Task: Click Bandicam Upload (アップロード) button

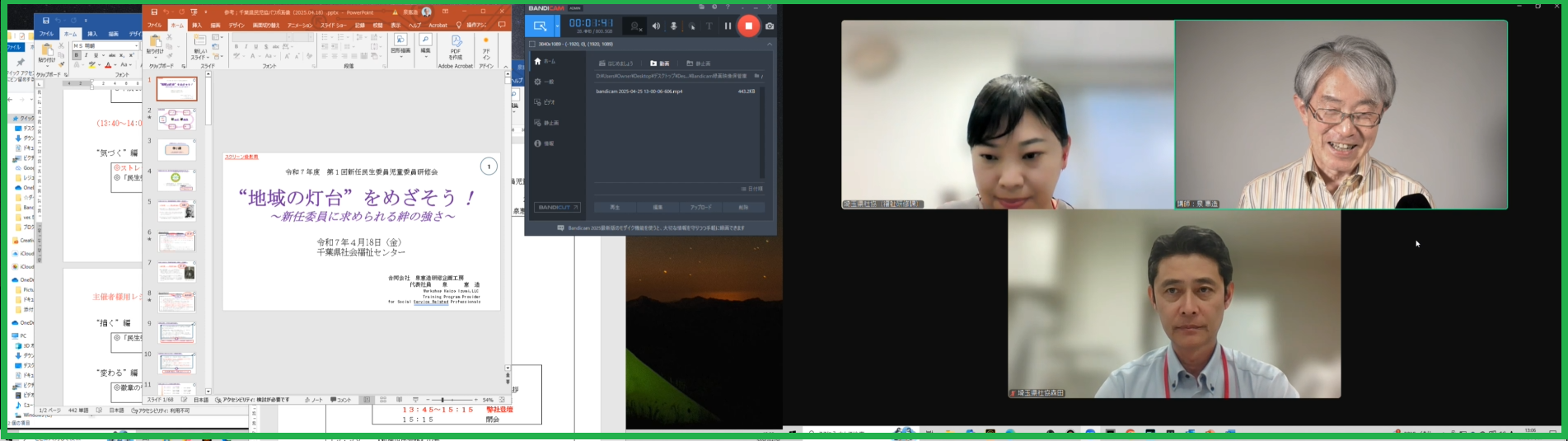Action: 700,208
